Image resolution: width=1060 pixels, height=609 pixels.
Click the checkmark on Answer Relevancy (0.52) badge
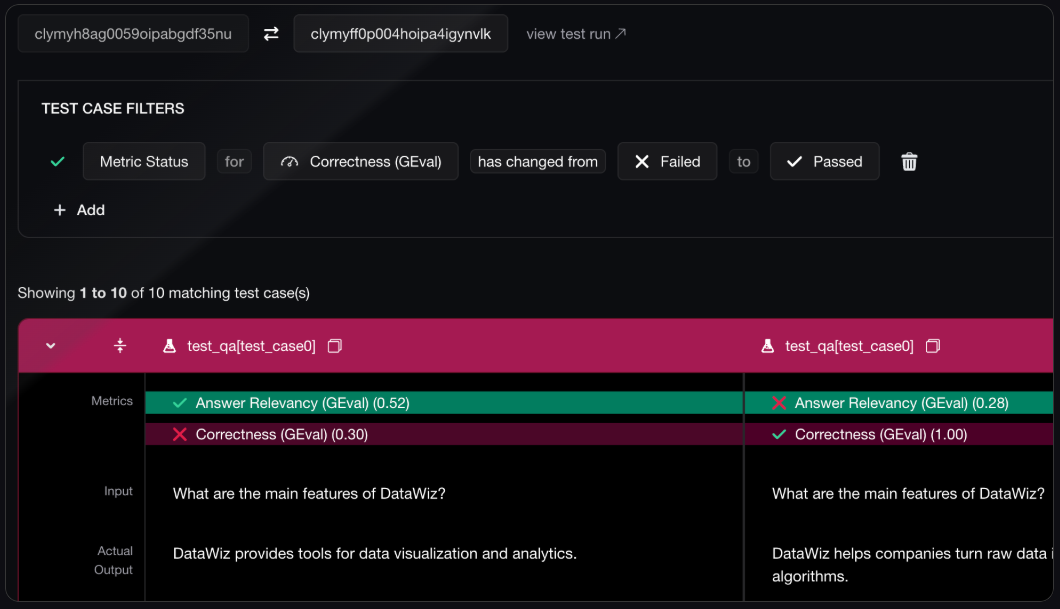tap(180, 402)
